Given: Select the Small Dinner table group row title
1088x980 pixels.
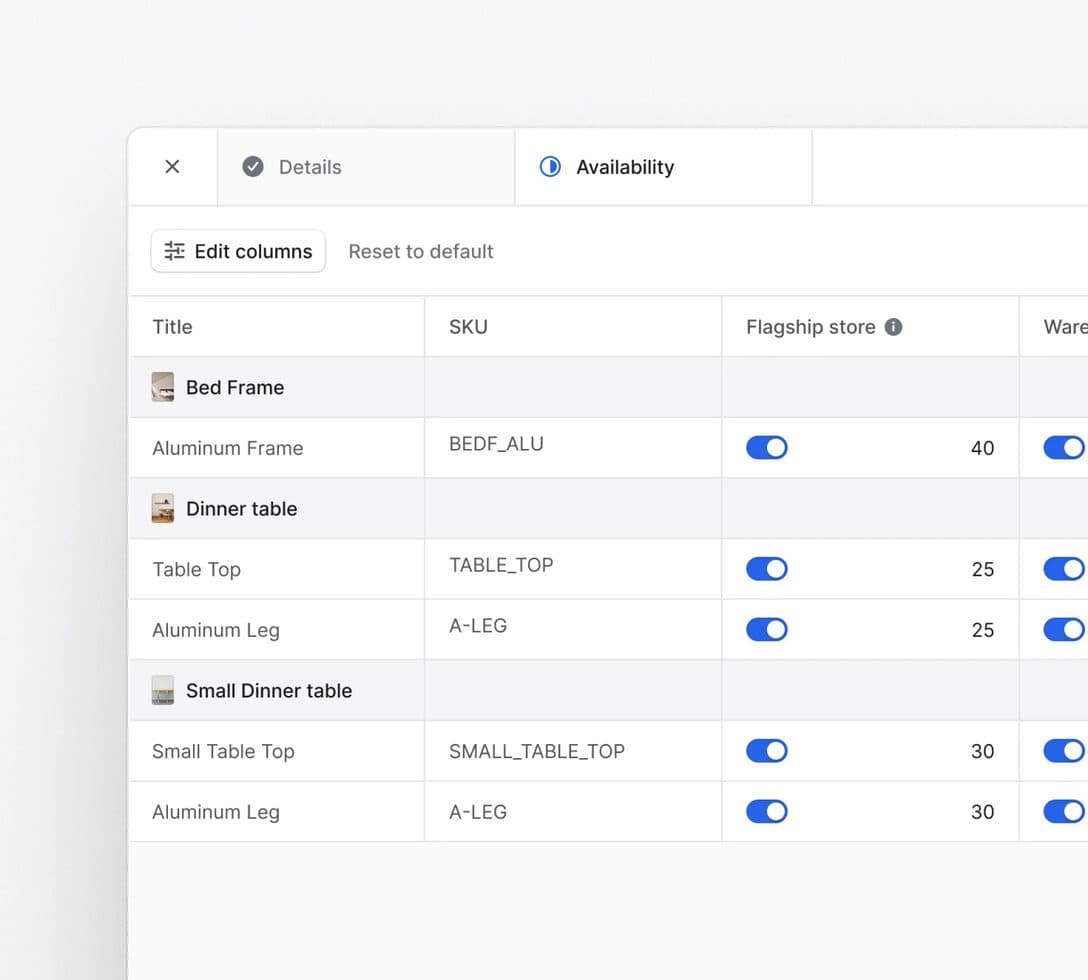Looking at the screenshot, I should tap(269, 691).
